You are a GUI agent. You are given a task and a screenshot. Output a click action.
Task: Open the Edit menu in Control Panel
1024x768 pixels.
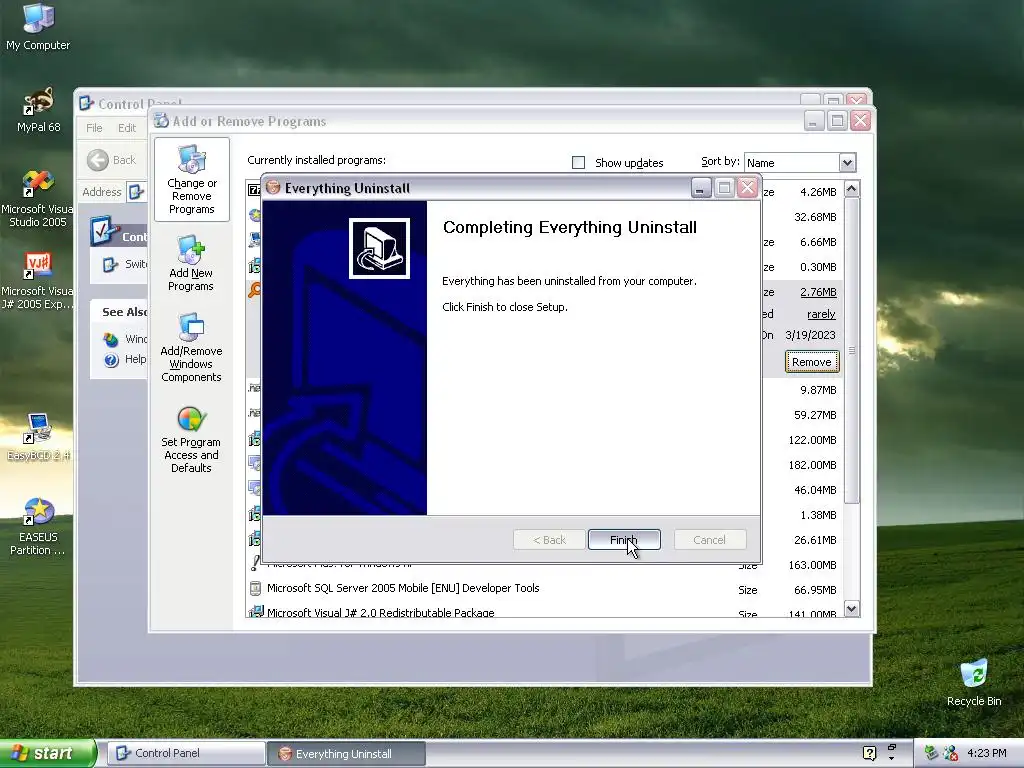coord(127,128)
